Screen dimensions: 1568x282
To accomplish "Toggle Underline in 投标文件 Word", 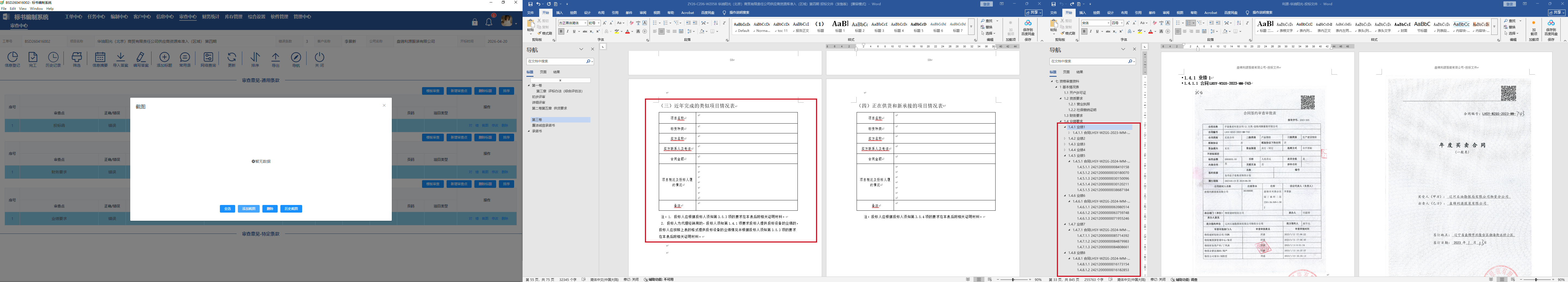I will point(1098,32).
